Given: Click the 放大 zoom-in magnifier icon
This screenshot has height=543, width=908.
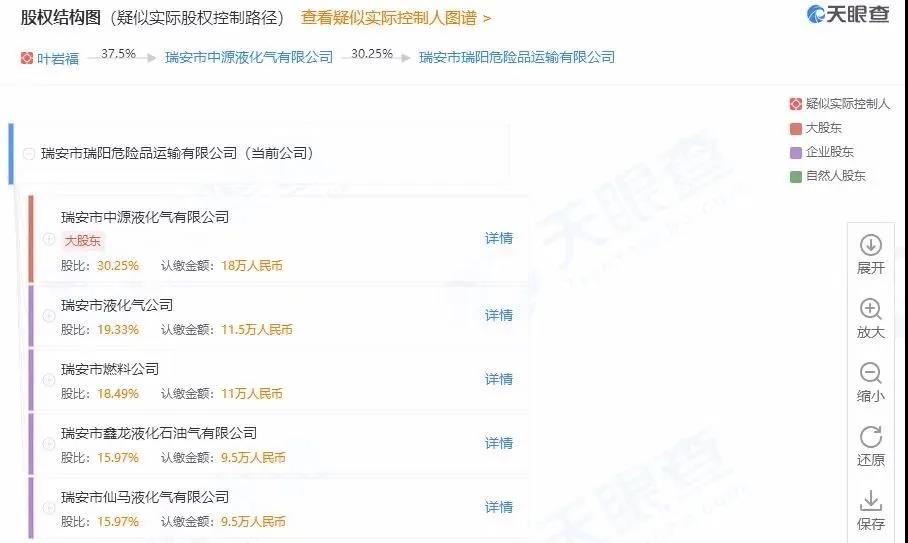Looking at the screenshot, I should click(870, 309).
